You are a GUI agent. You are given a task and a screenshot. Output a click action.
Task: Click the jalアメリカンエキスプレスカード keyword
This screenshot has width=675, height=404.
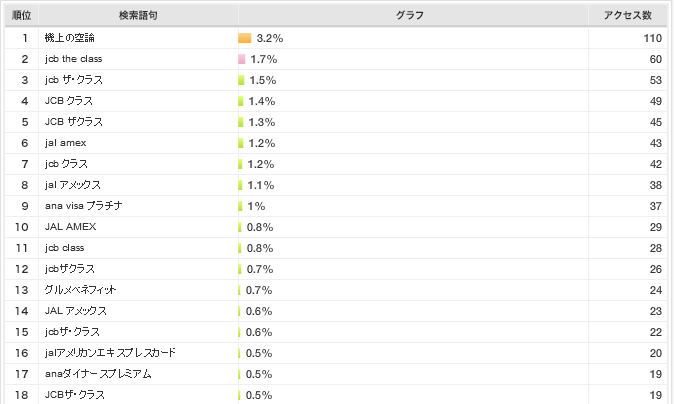coord(110,353)
